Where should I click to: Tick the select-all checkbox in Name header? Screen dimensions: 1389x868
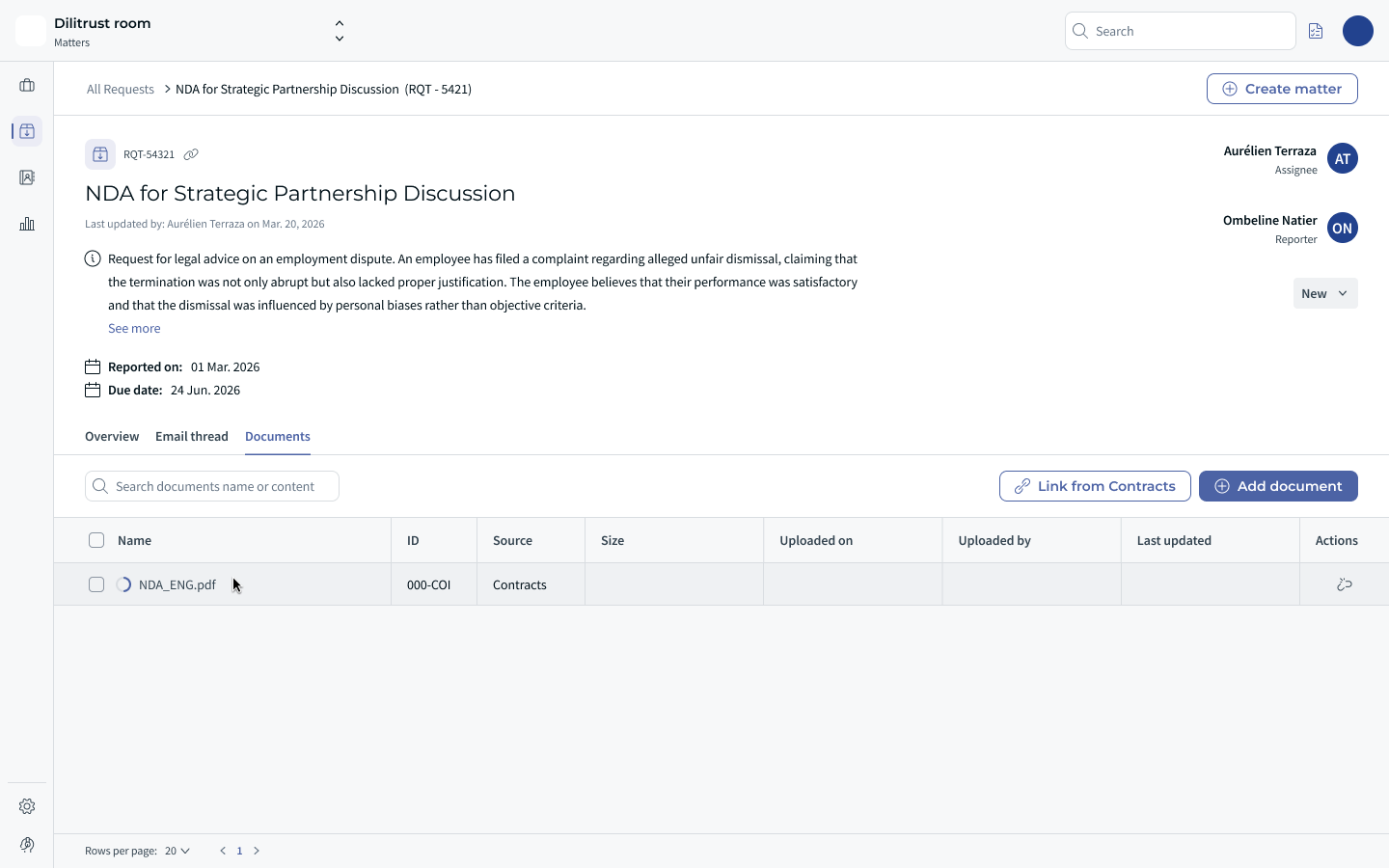coord(96,540)
